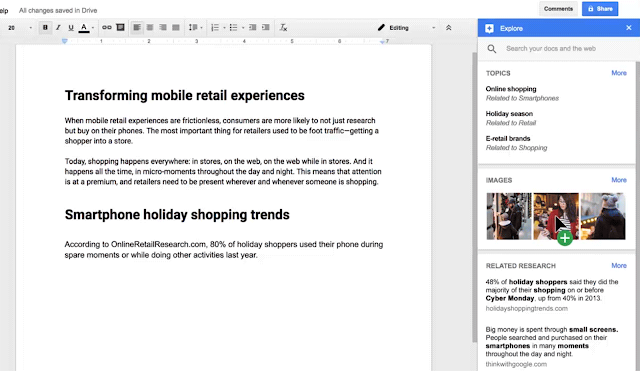Apply a numbered list
Viewport: 640px width, 375px height.
(x=215, y=27)
